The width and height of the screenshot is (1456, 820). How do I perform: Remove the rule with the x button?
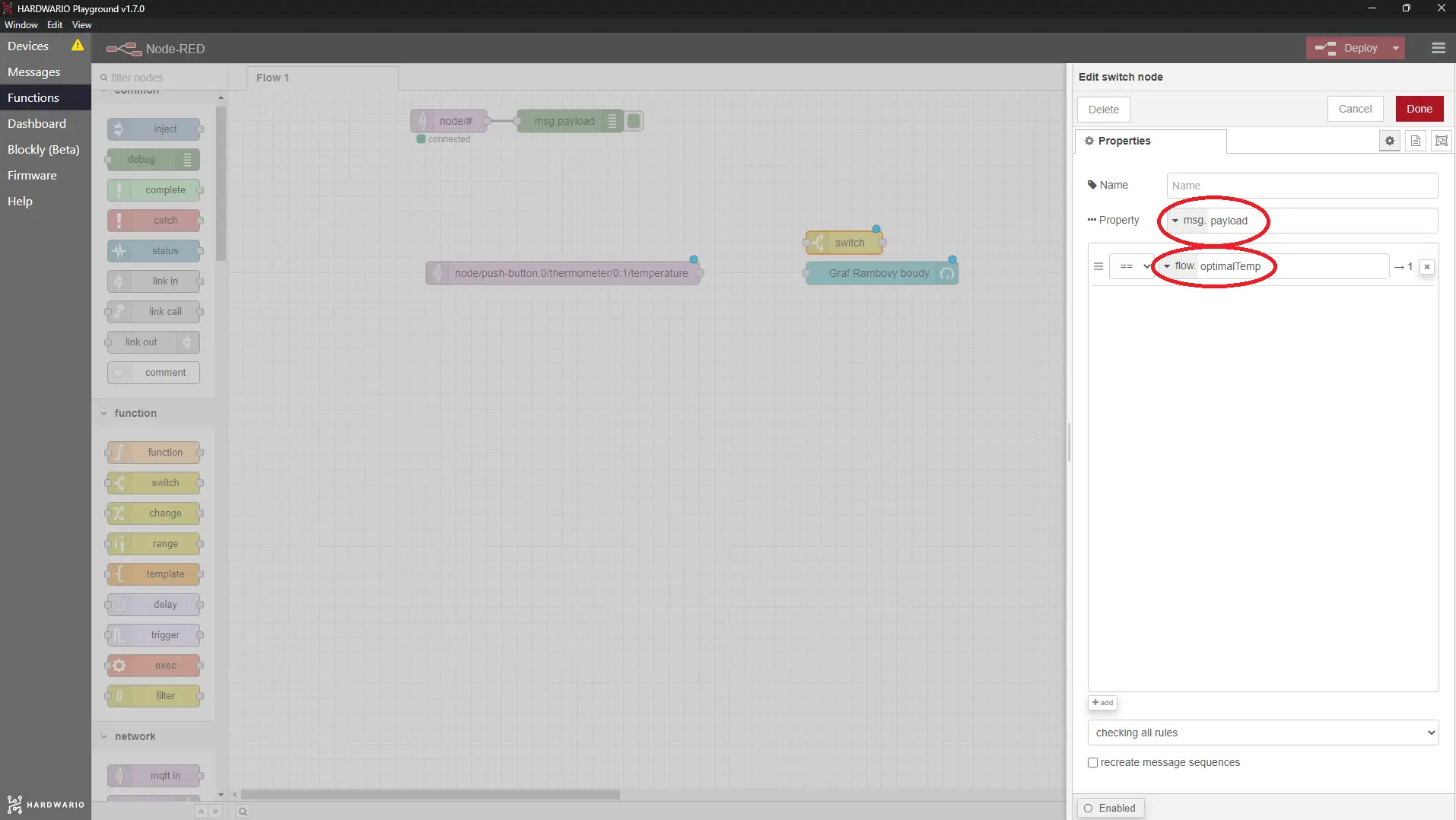(1427, 267)
